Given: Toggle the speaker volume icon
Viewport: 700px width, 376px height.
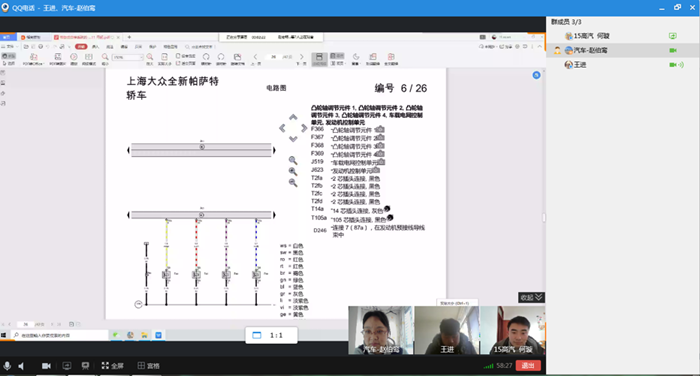Looking at the screenshot, I should pyautogui.click(x=21, y=366).
